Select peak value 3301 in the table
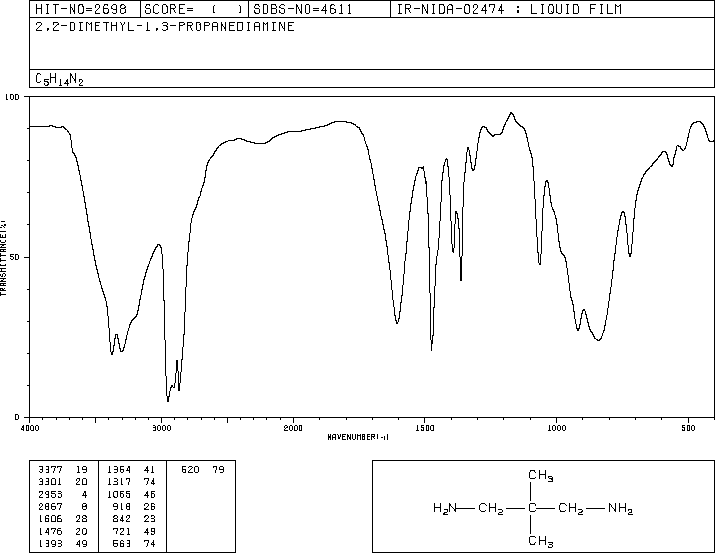715x553 pixels. pyautogui.click(x=50, y=482)
